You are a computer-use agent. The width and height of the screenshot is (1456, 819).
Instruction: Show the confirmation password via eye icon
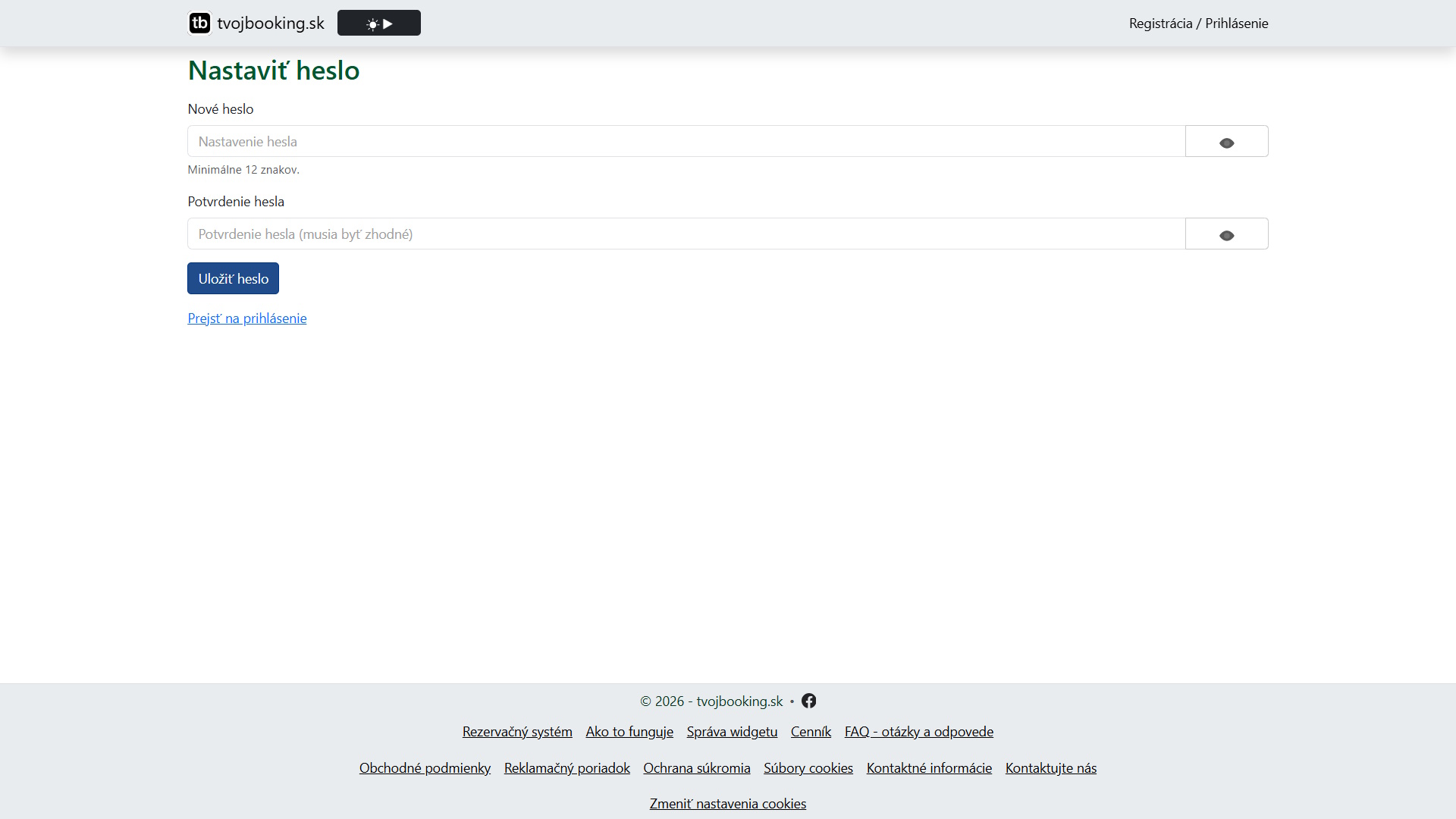tap(1227, 234)
